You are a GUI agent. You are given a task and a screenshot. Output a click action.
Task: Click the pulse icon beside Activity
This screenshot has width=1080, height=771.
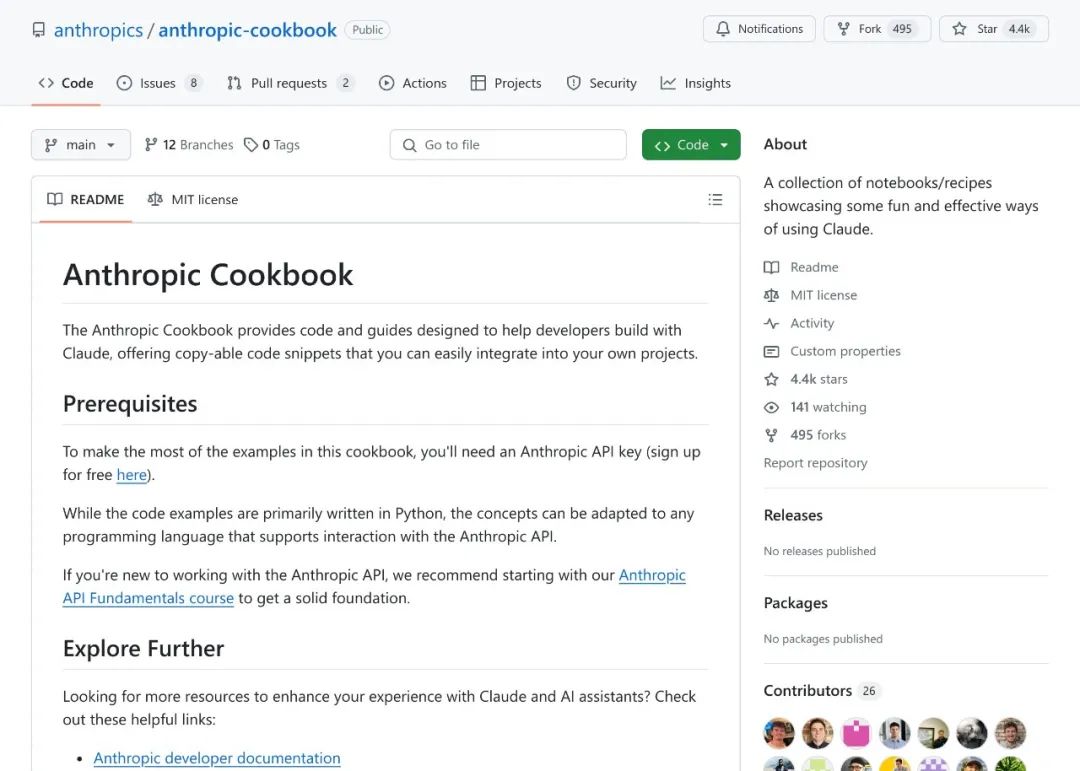[x=771, y=323]
